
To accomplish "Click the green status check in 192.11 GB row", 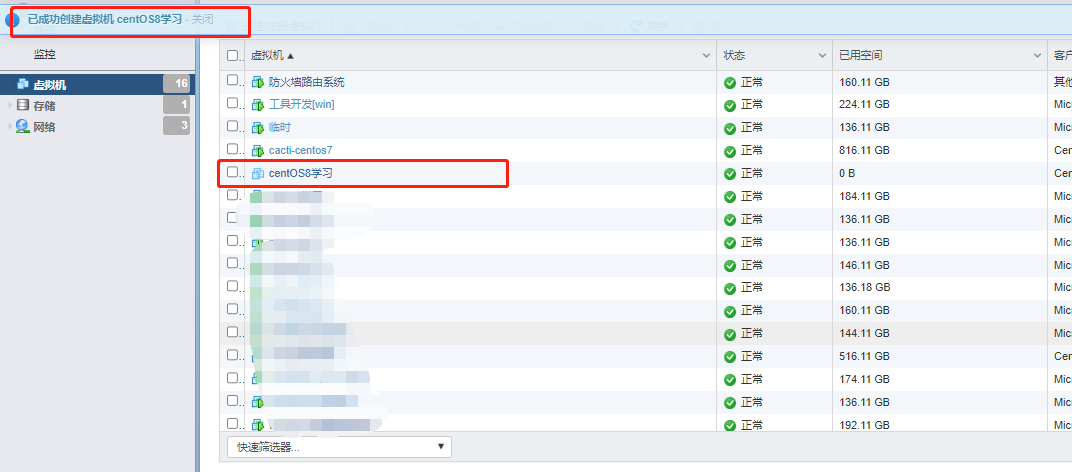I will pos(730,425).
